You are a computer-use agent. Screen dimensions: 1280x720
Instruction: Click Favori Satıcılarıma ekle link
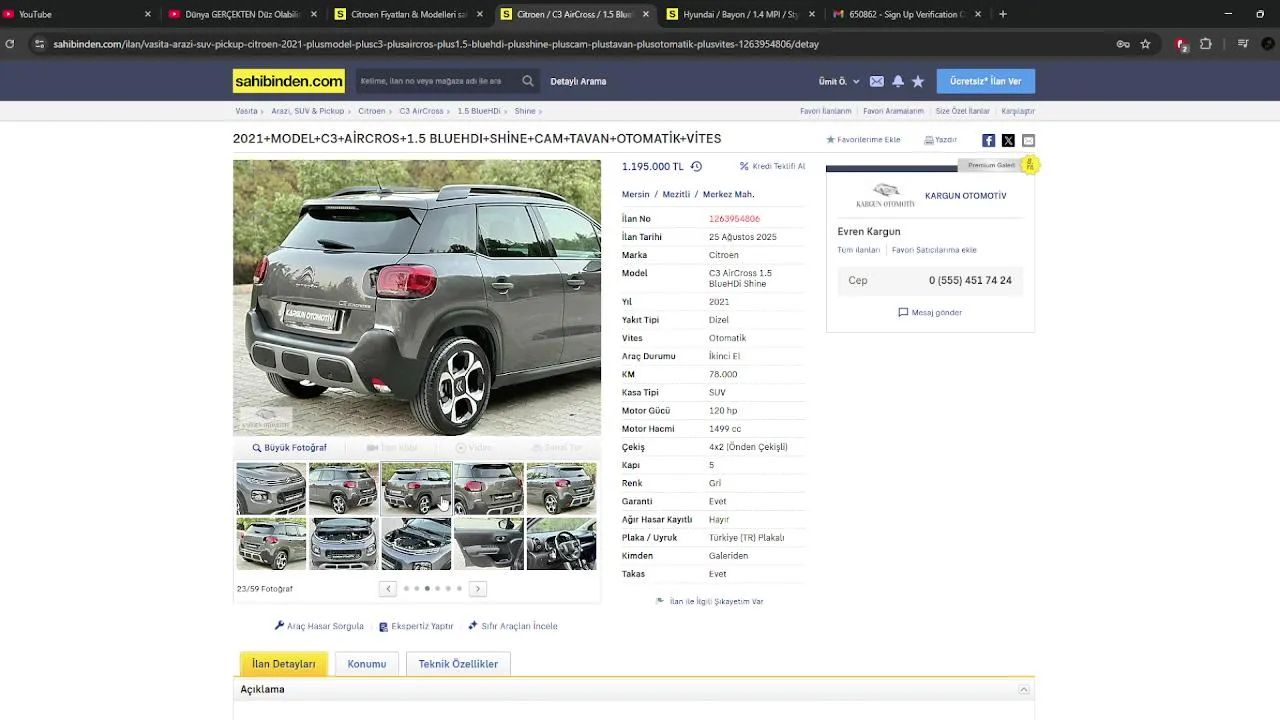pos(934,250)
